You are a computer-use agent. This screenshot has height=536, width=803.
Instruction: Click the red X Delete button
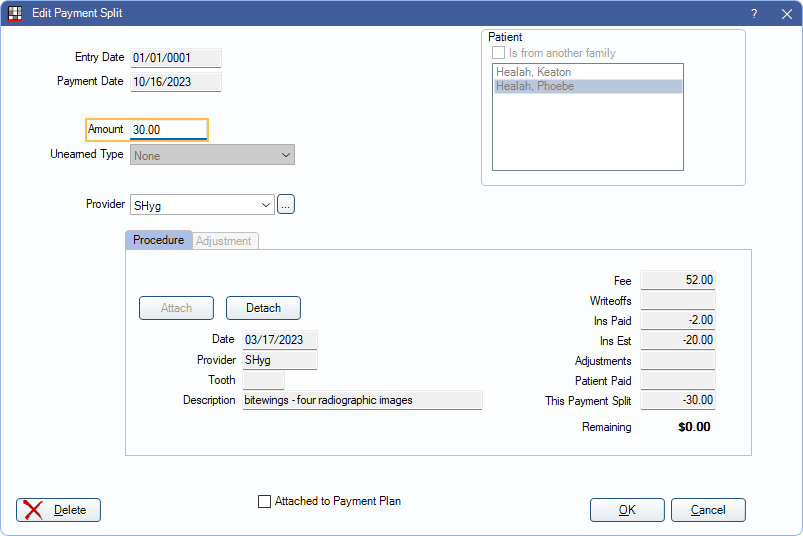pyautogui.click(x=58, y=510)
